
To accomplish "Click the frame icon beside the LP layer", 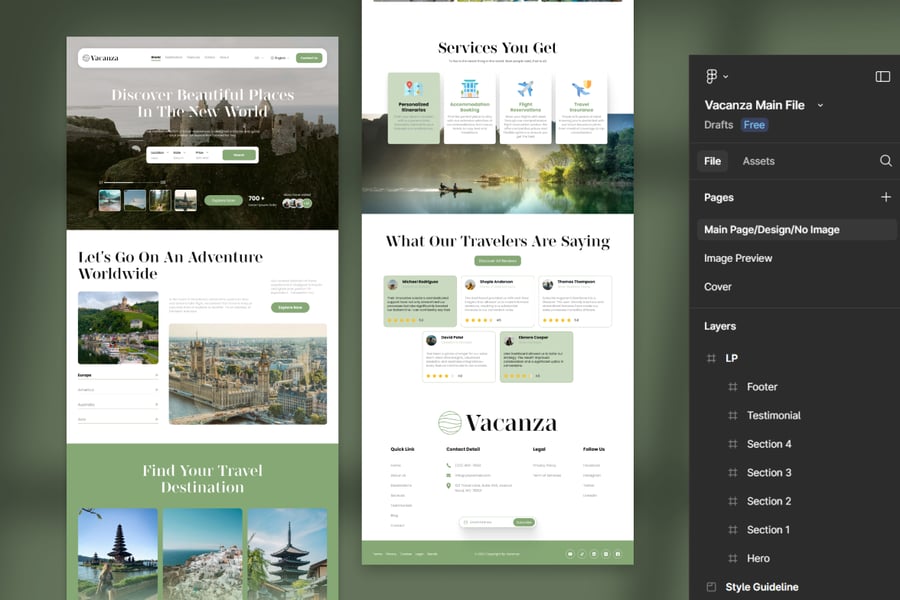I will [x=711, y=358].
